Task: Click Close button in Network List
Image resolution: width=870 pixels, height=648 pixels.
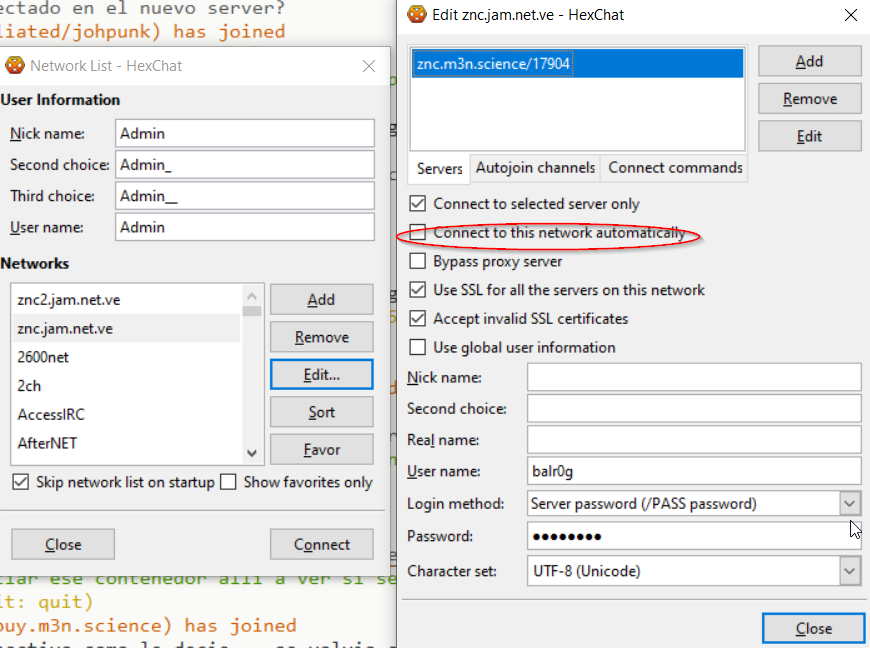Action: 63,544
